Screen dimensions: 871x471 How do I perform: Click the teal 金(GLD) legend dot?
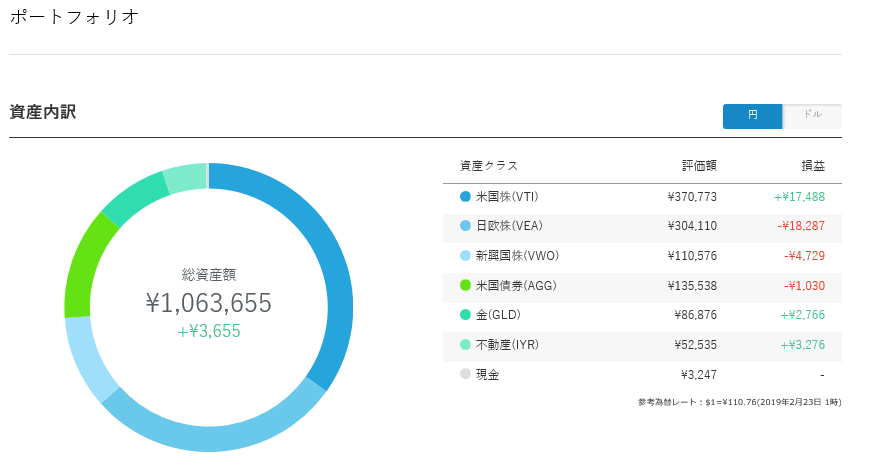click(465, 316)
